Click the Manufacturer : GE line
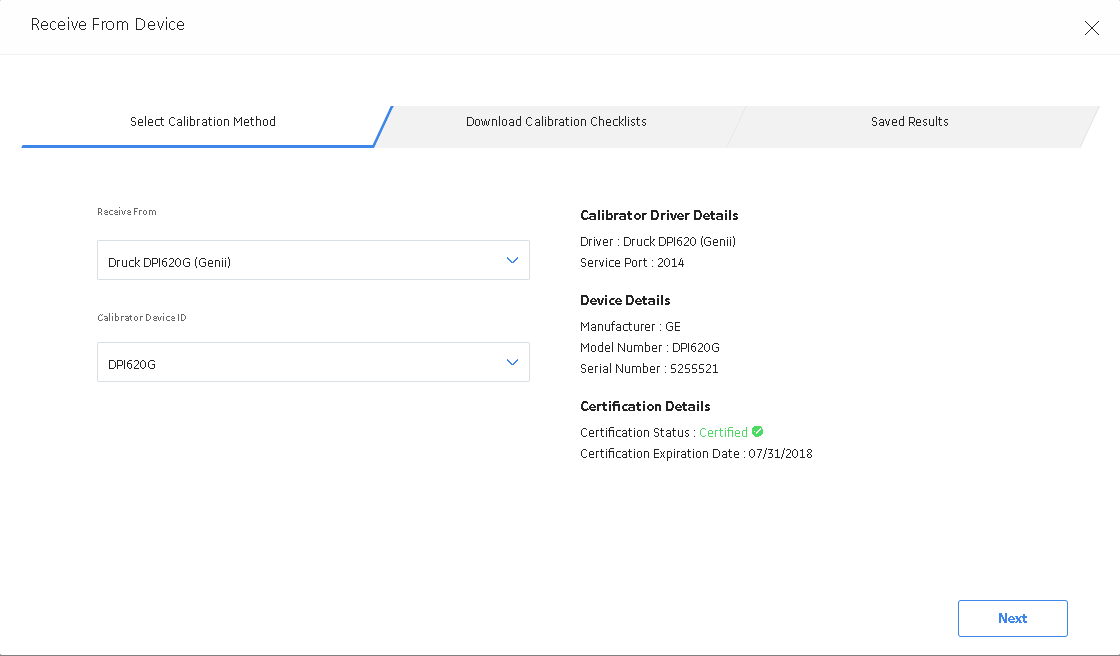Screen dimensions: 1120x656 tap(630, 327)
